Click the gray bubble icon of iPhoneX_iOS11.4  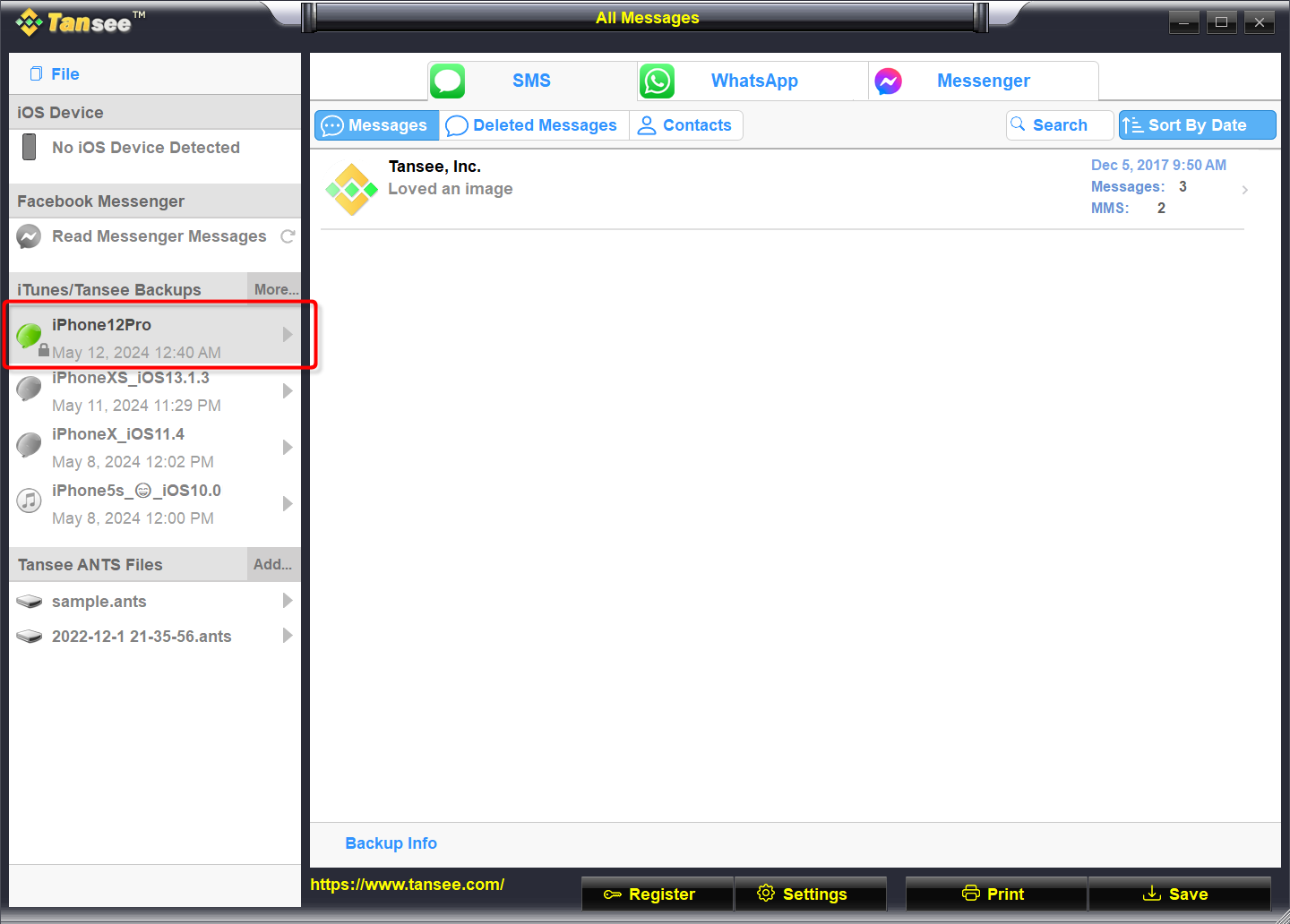[29, 445]
